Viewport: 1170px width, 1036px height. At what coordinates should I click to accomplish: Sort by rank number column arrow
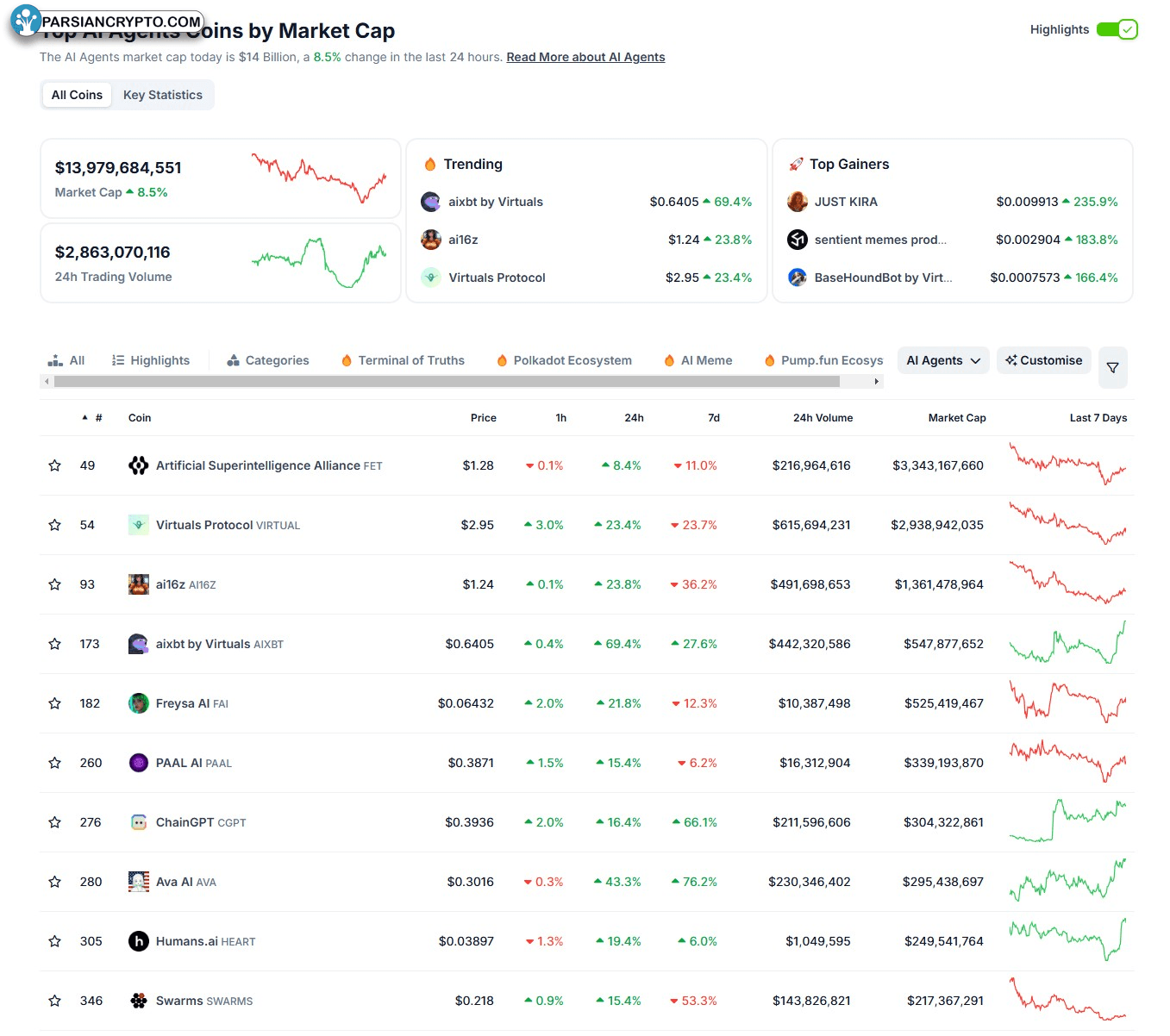[x=84, y=417]
